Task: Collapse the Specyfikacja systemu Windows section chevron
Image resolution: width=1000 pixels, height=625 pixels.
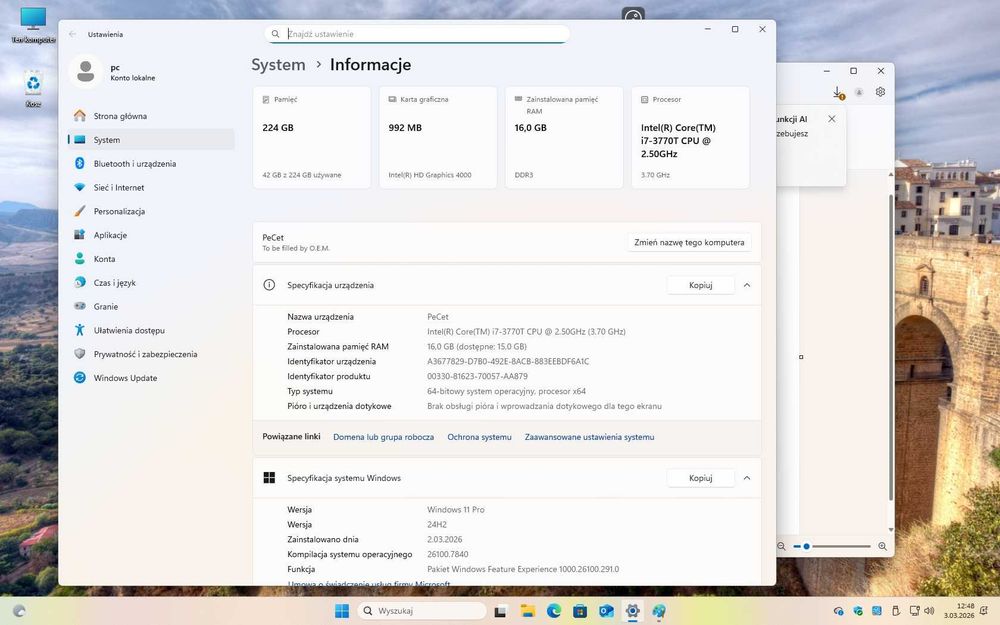Action: [x=747, y=478]
